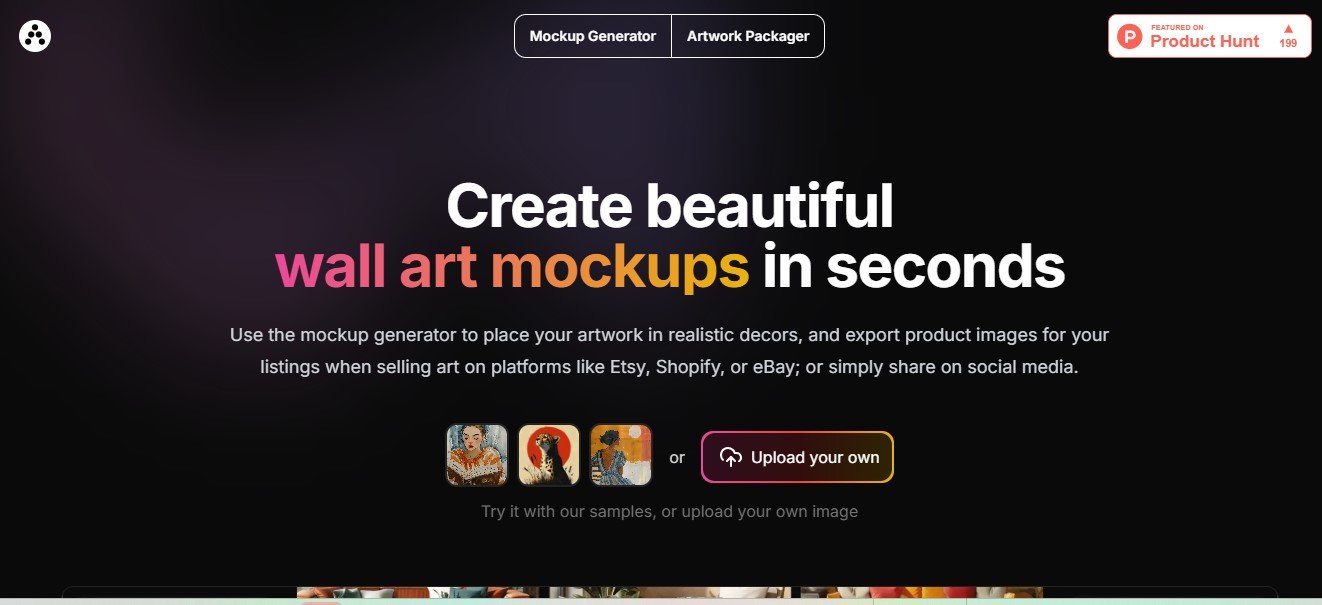Image resolution: width=1322 pixels, height=605 pixels.
Task: Pick the woman in blue dress sample
Action: click(621, 455)
